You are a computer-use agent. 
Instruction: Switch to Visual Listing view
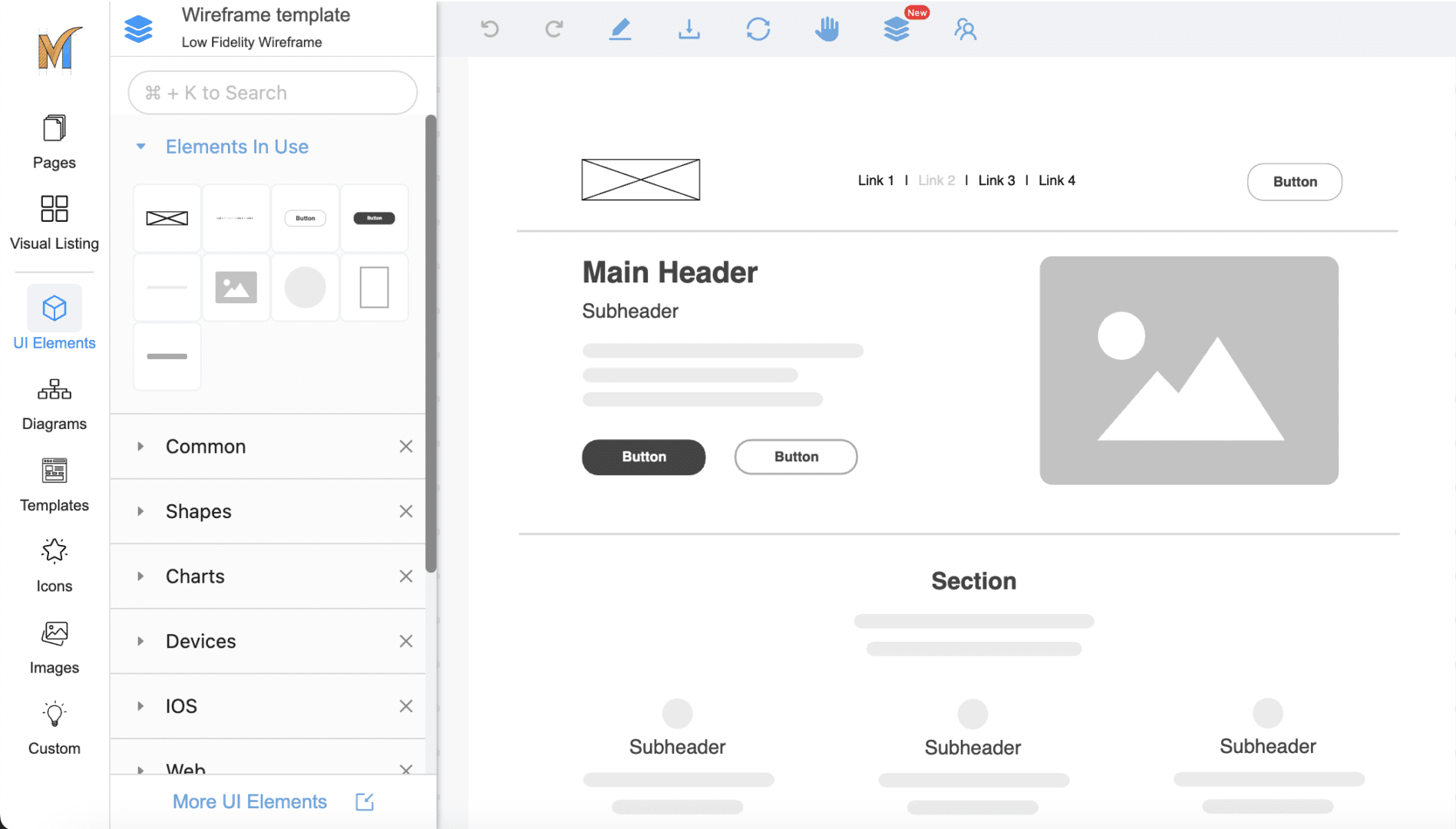click(x=53, y=223)
